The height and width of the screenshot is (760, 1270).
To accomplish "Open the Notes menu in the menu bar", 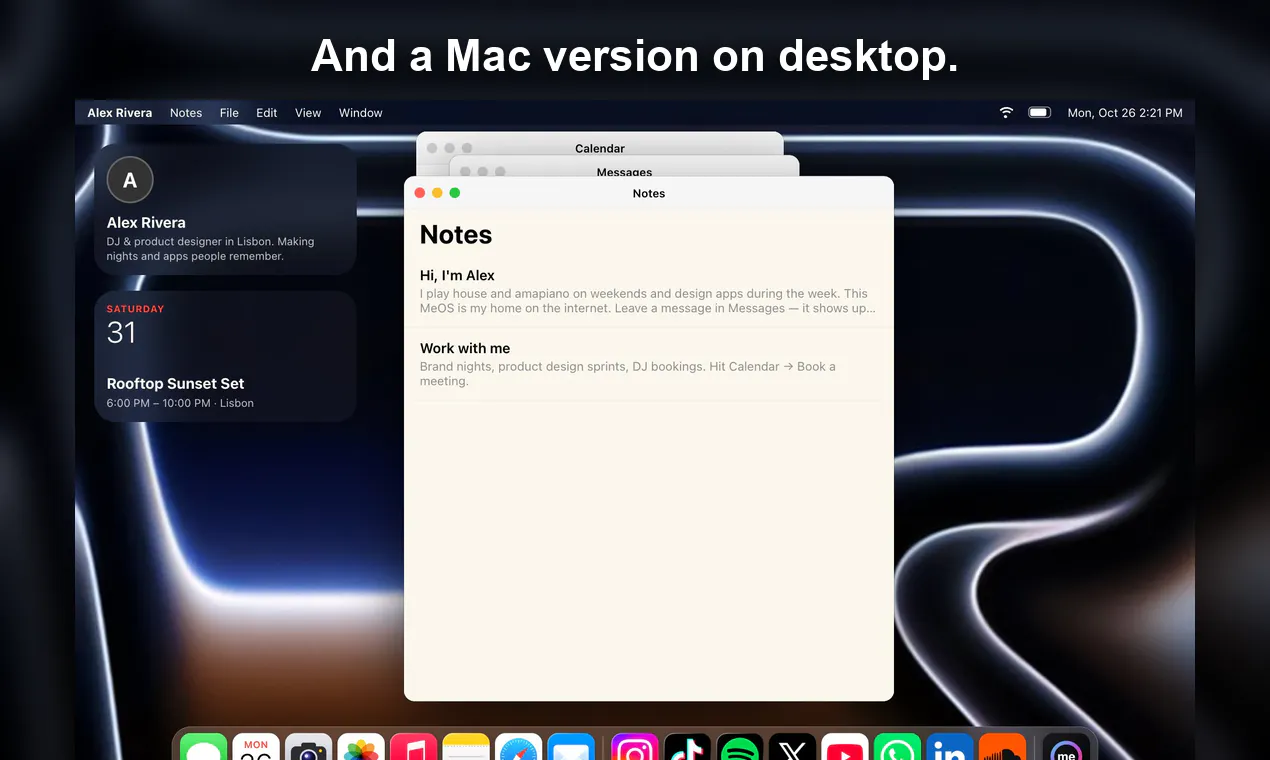I will click(x=186, y=113).
